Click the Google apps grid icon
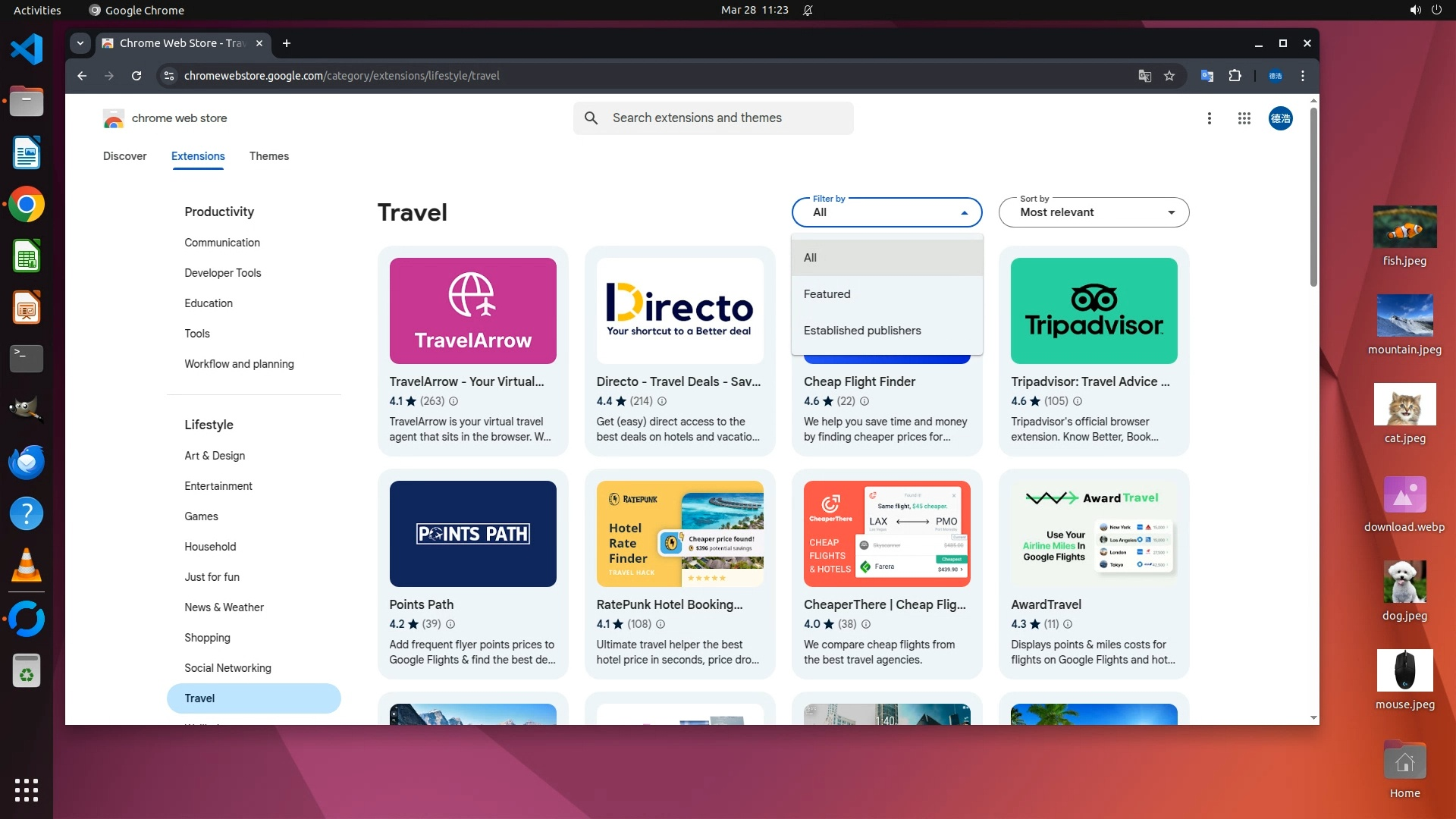Screen dimensions: 1456x819 (1244, 118)
